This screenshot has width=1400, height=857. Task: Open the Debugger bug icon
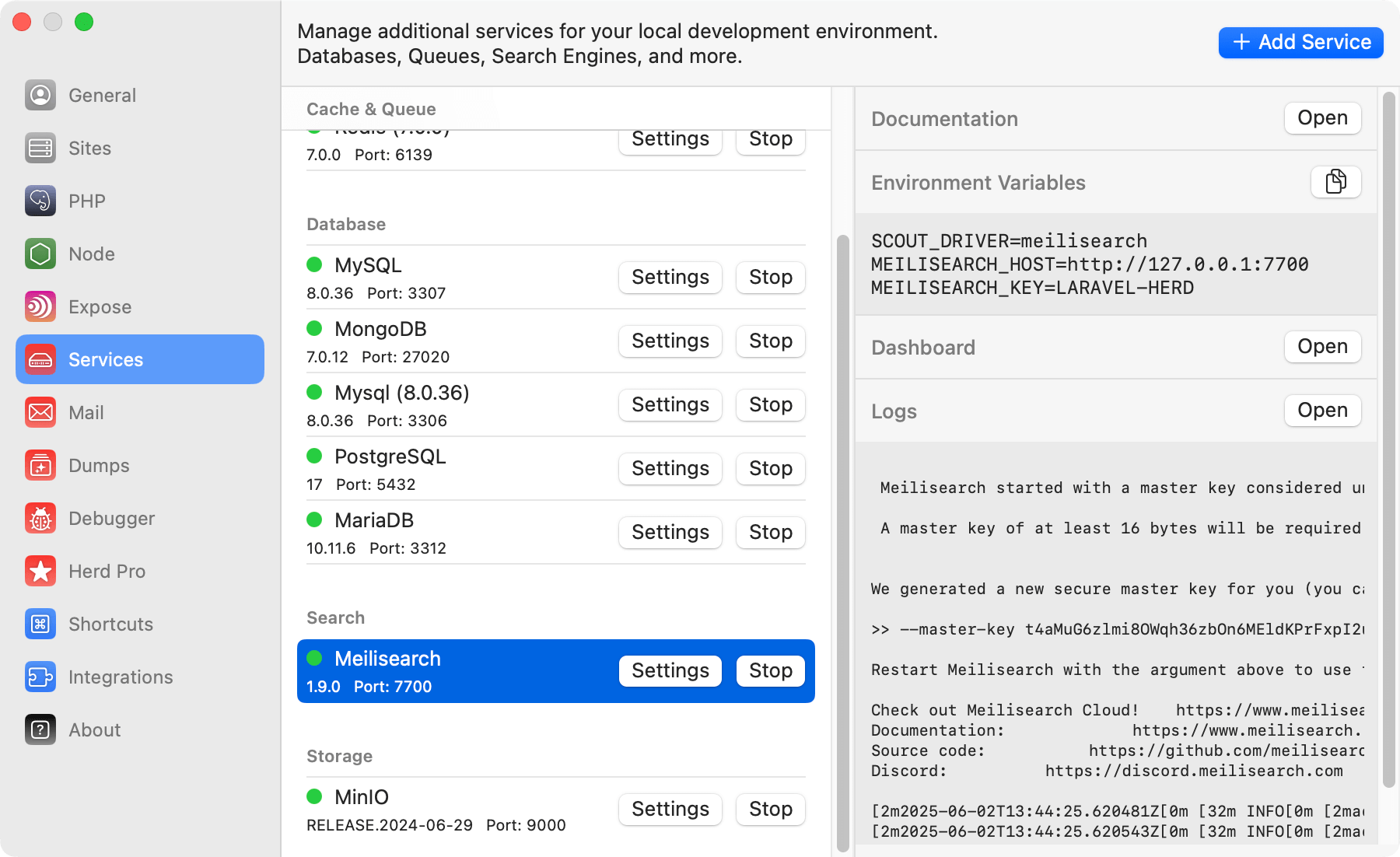click(x=40, y=518)
